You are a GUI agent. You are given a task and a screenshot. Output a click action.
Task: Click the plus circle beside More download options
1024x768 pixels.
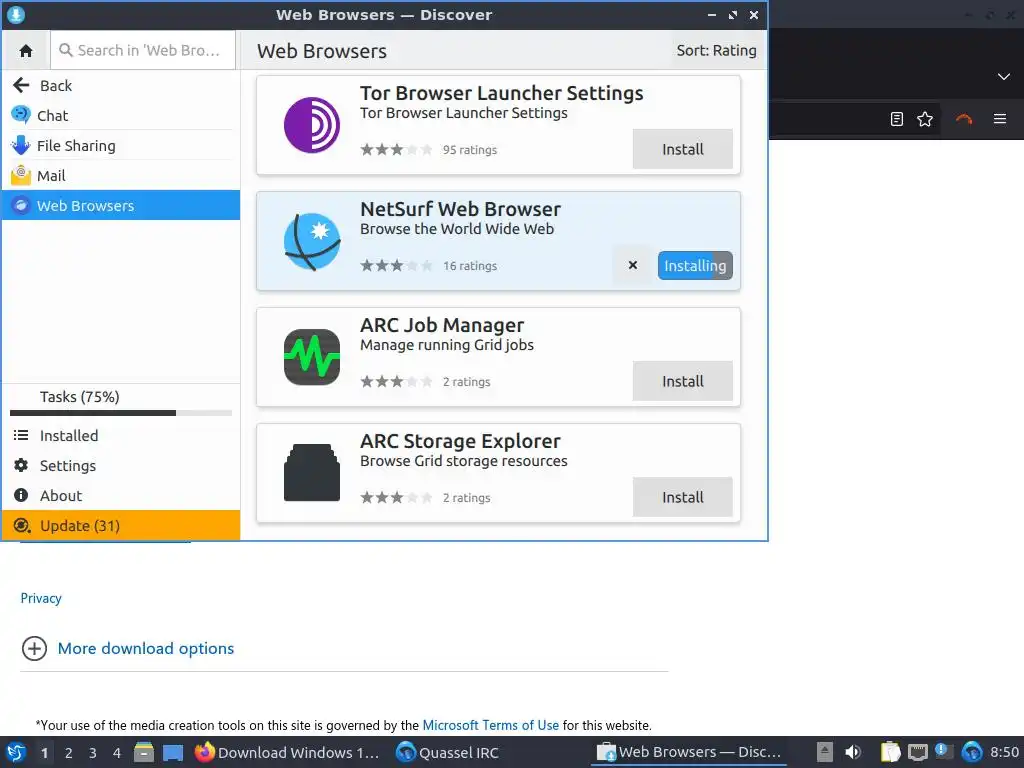34,648
